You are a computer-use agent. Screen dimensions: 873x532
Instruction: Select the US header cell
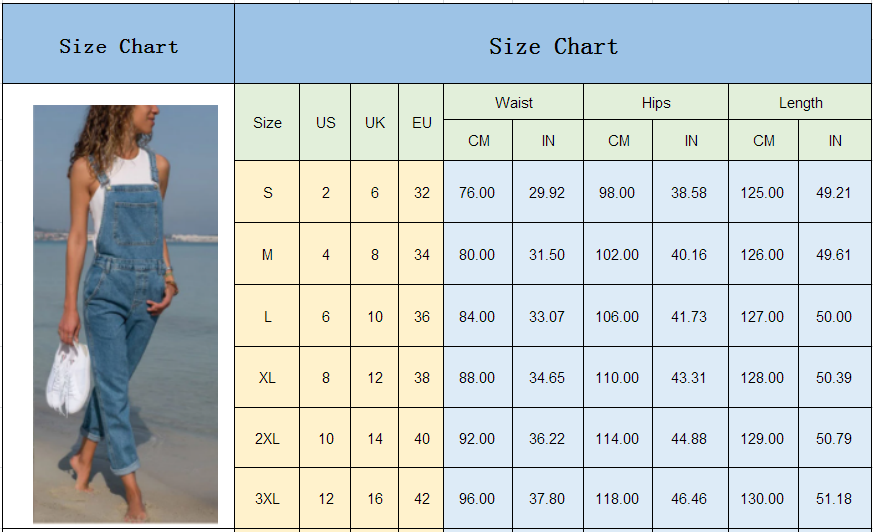click(325, 123)
